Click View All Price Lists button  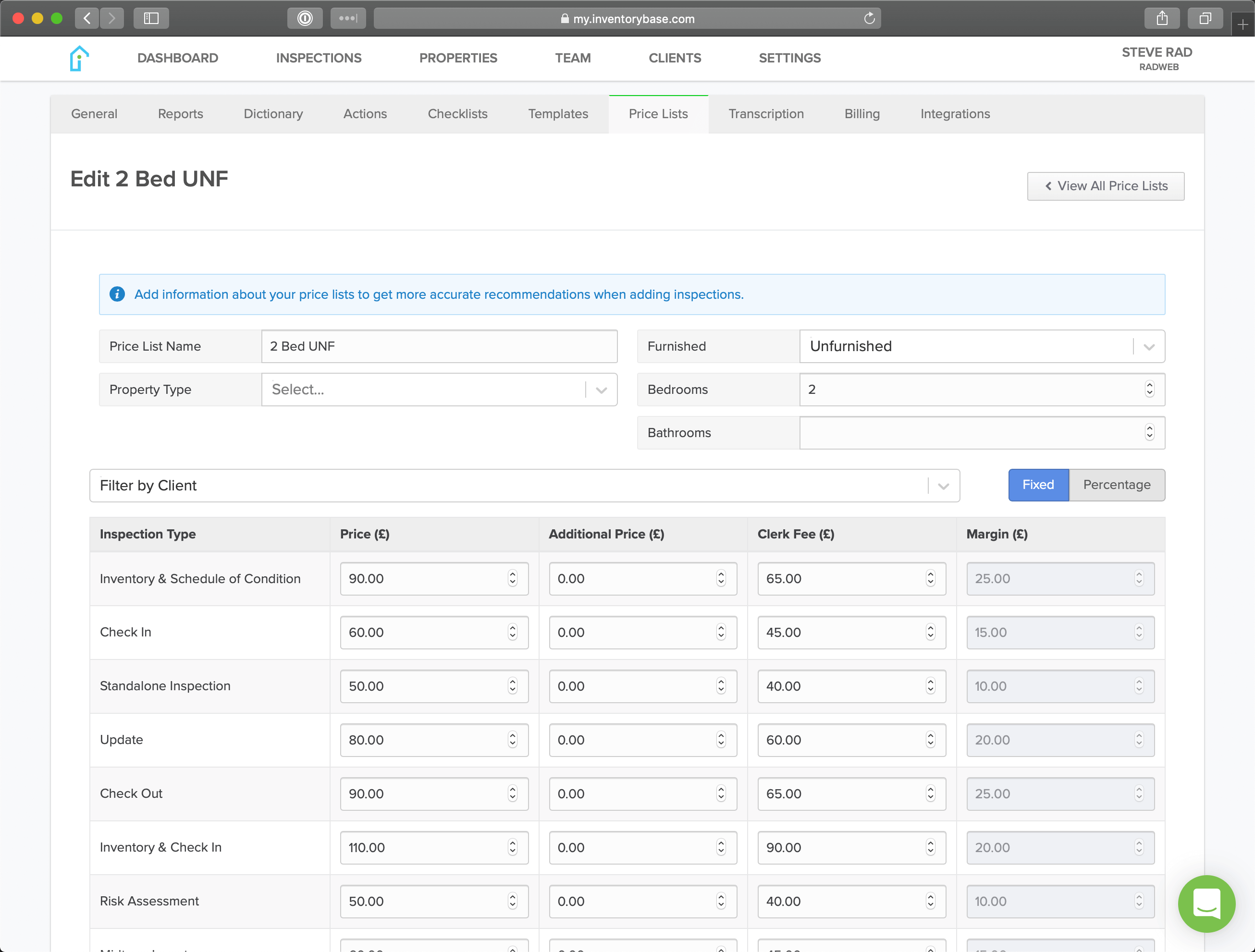click(x=1105, y=186)
